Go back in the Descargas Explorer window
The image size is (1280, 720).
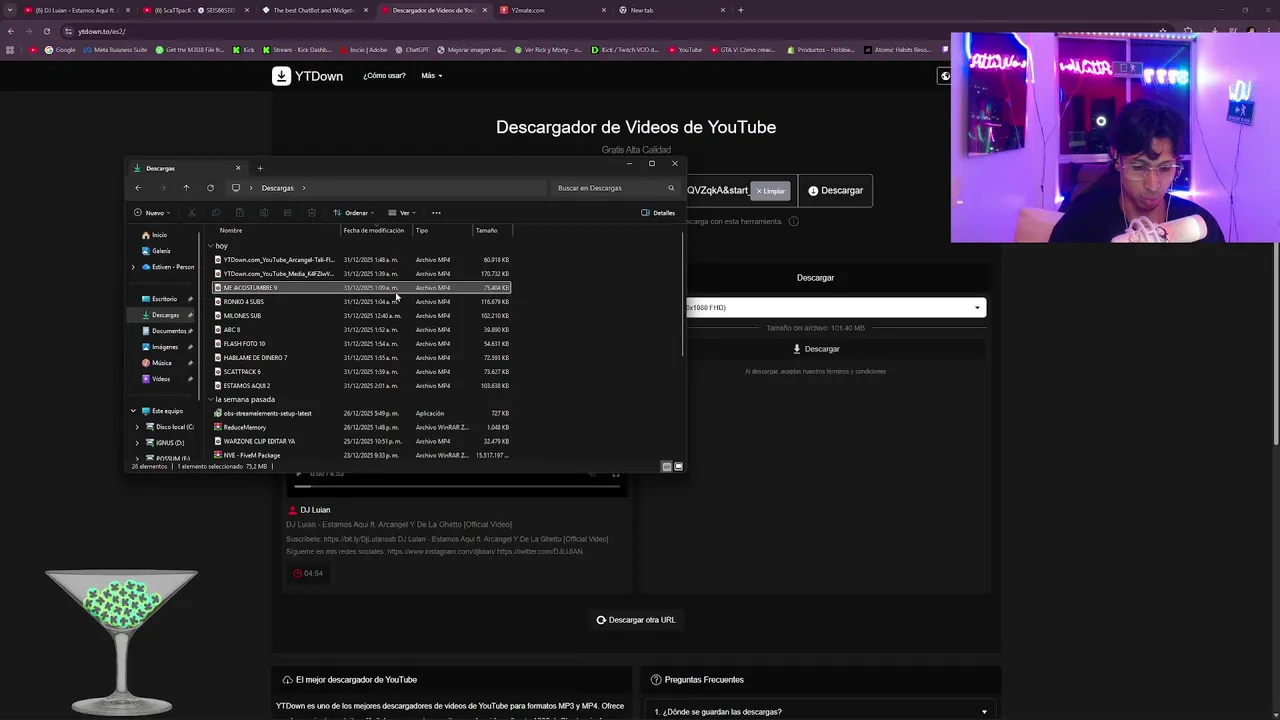pos(138,188)
